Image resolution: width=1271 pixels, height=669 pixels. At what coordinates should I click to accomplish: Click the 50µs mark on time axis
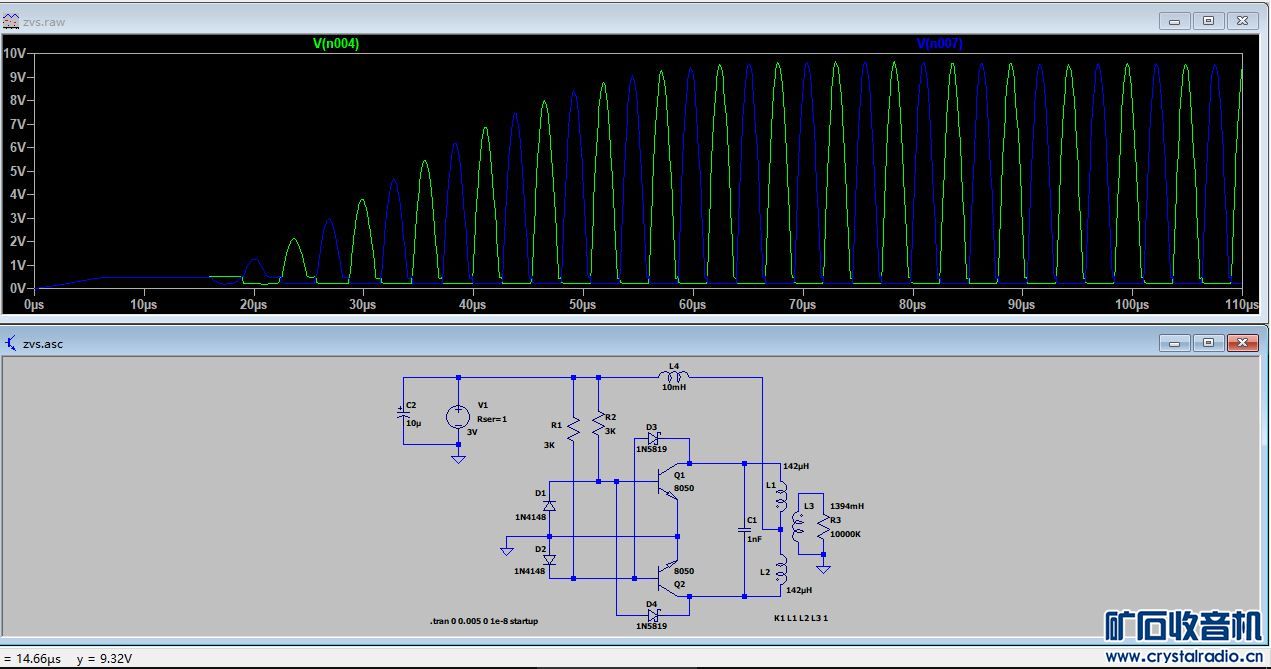582,304
